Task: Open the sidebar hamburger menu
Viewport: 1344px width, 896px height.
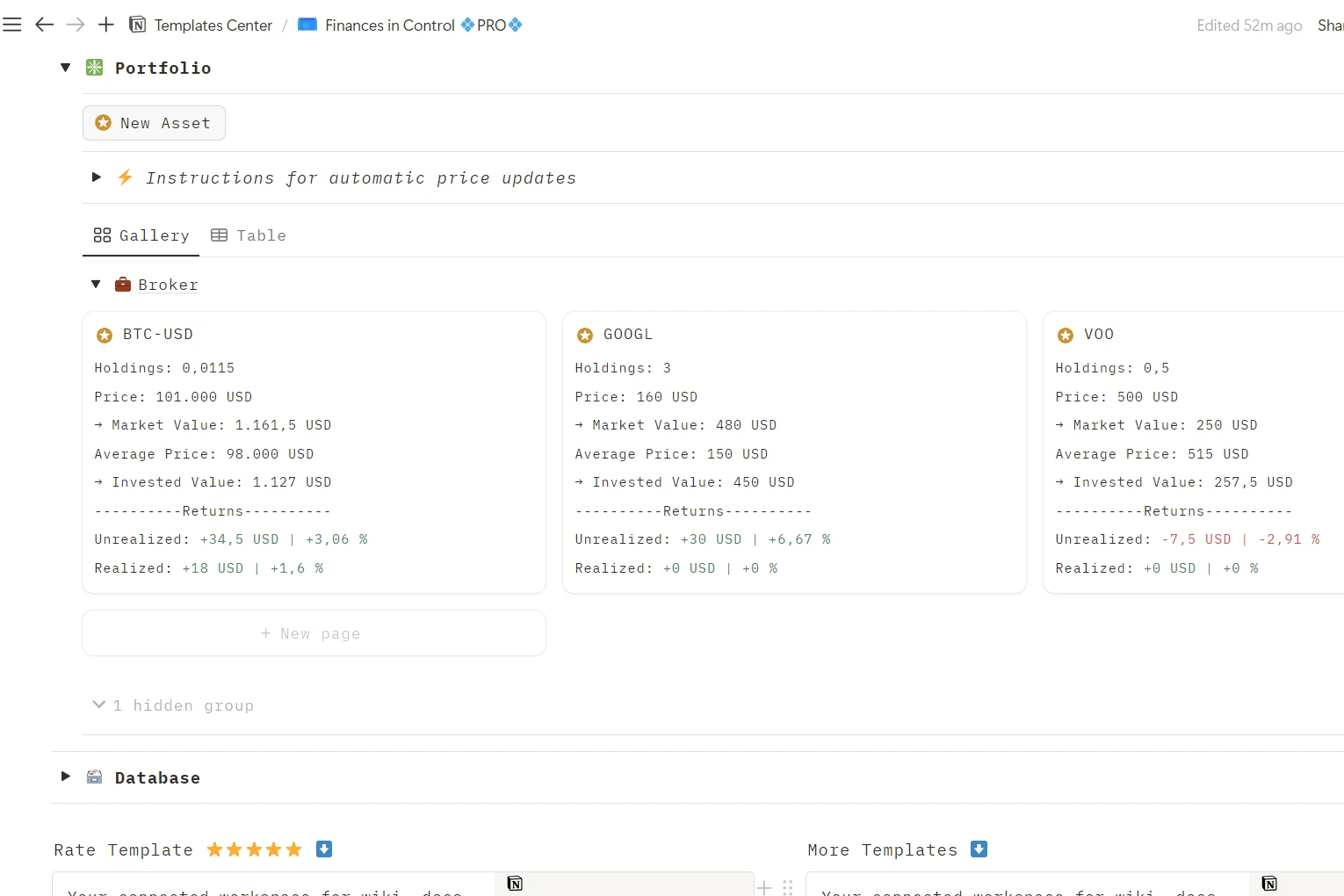Action: 12,25
